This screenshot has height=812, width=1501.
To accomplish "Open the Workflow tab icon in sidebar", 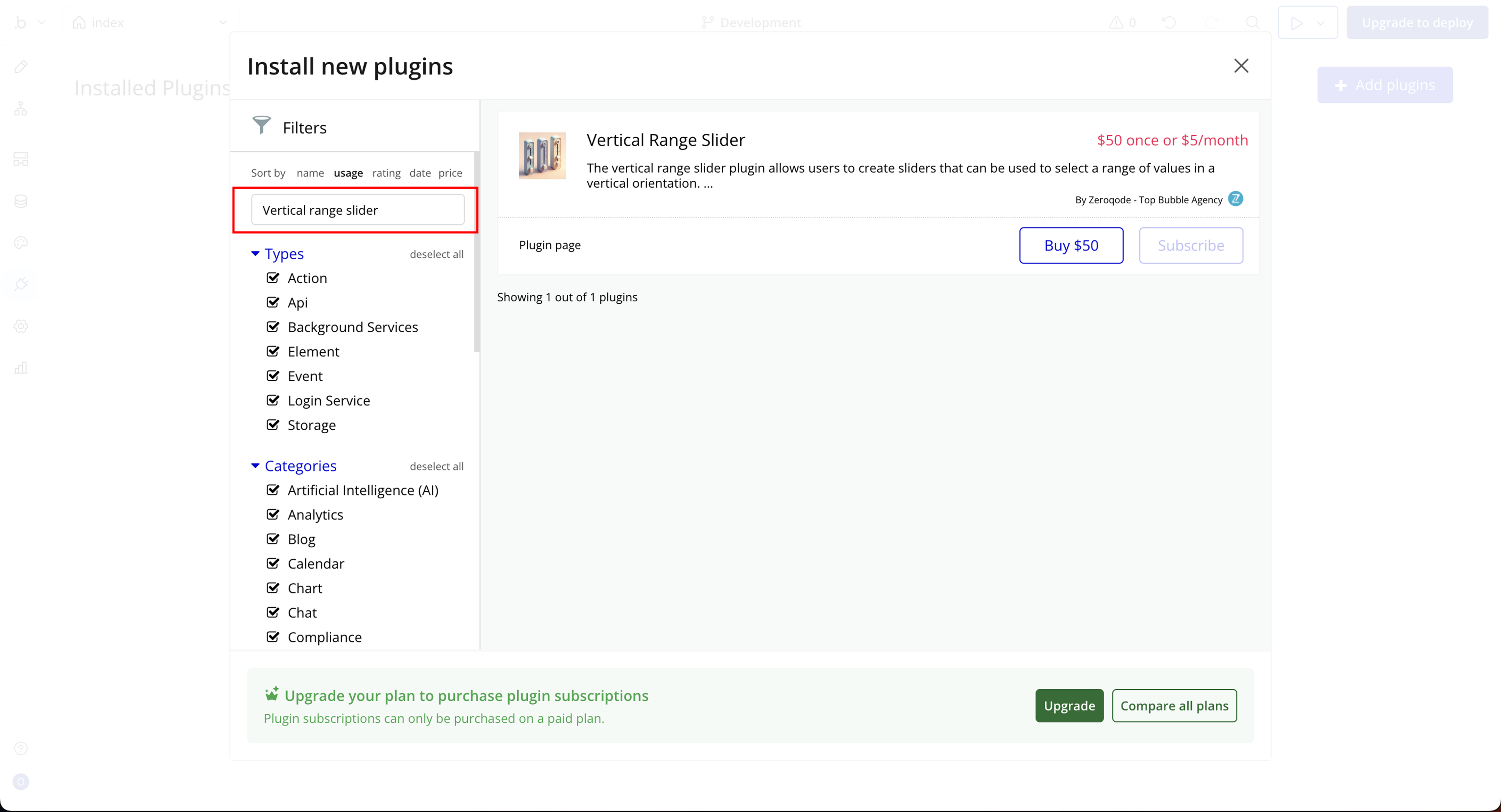I will coord(21,109).
